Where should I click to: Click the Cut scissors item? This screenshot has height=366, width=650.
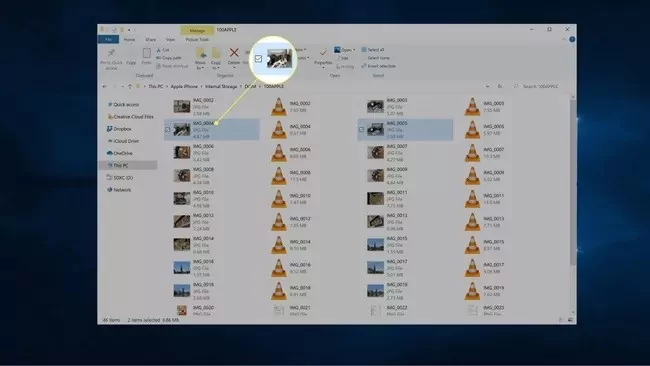(x=163, y=50)
